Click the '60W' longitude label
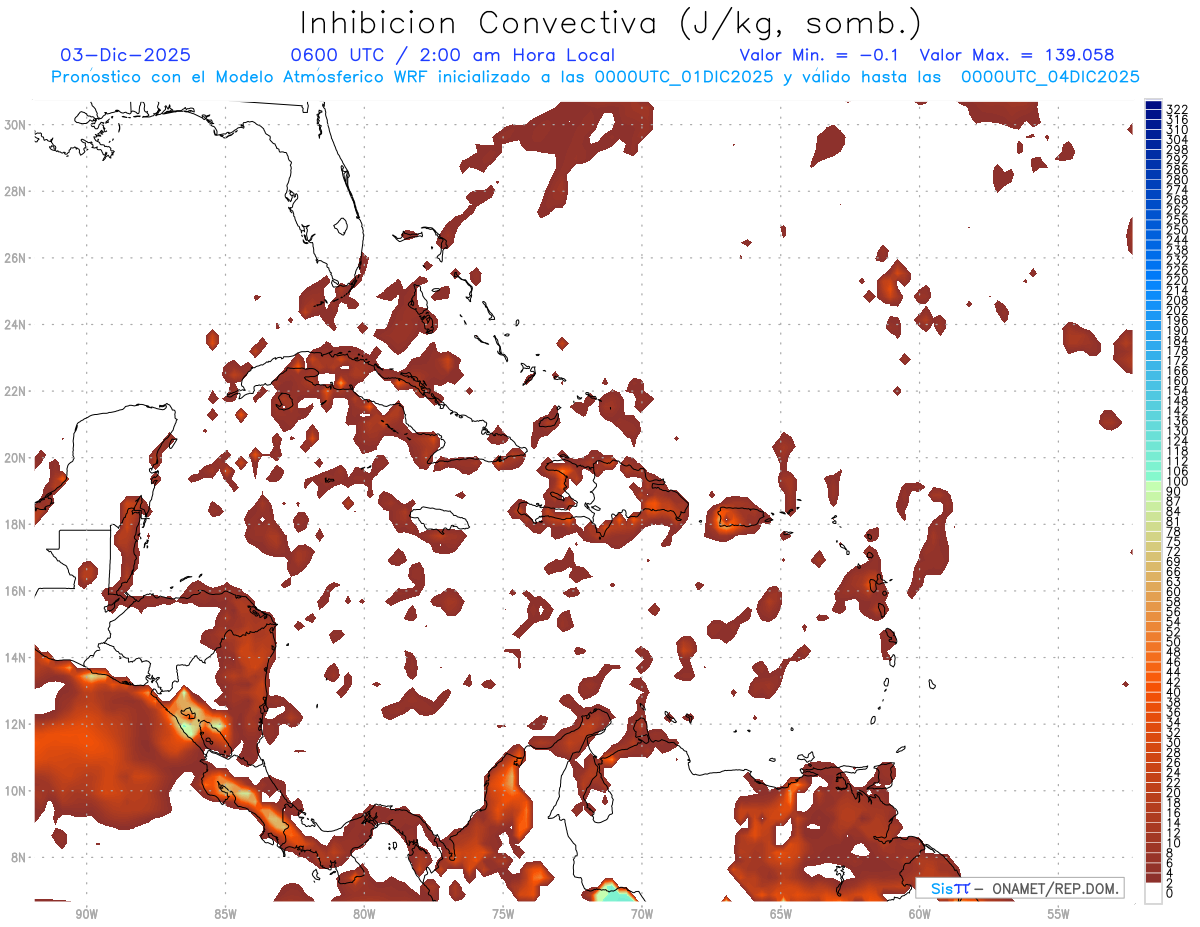The width and height of the screenshot is (1200, 927). 920,914
